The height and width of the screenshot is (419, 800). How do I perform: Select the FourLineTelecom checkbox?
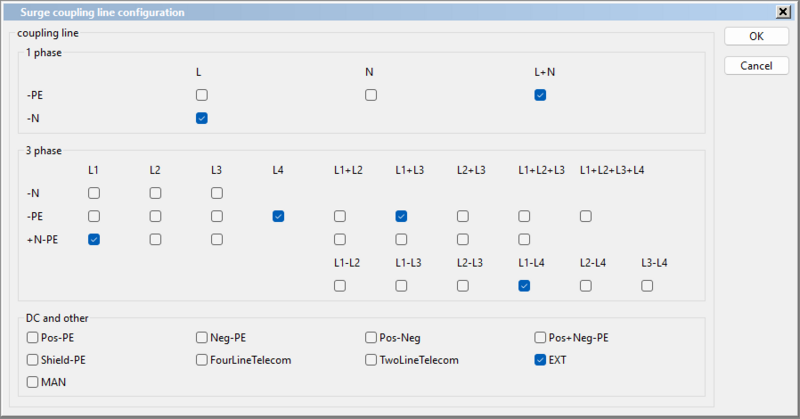[x=202, y=359]
